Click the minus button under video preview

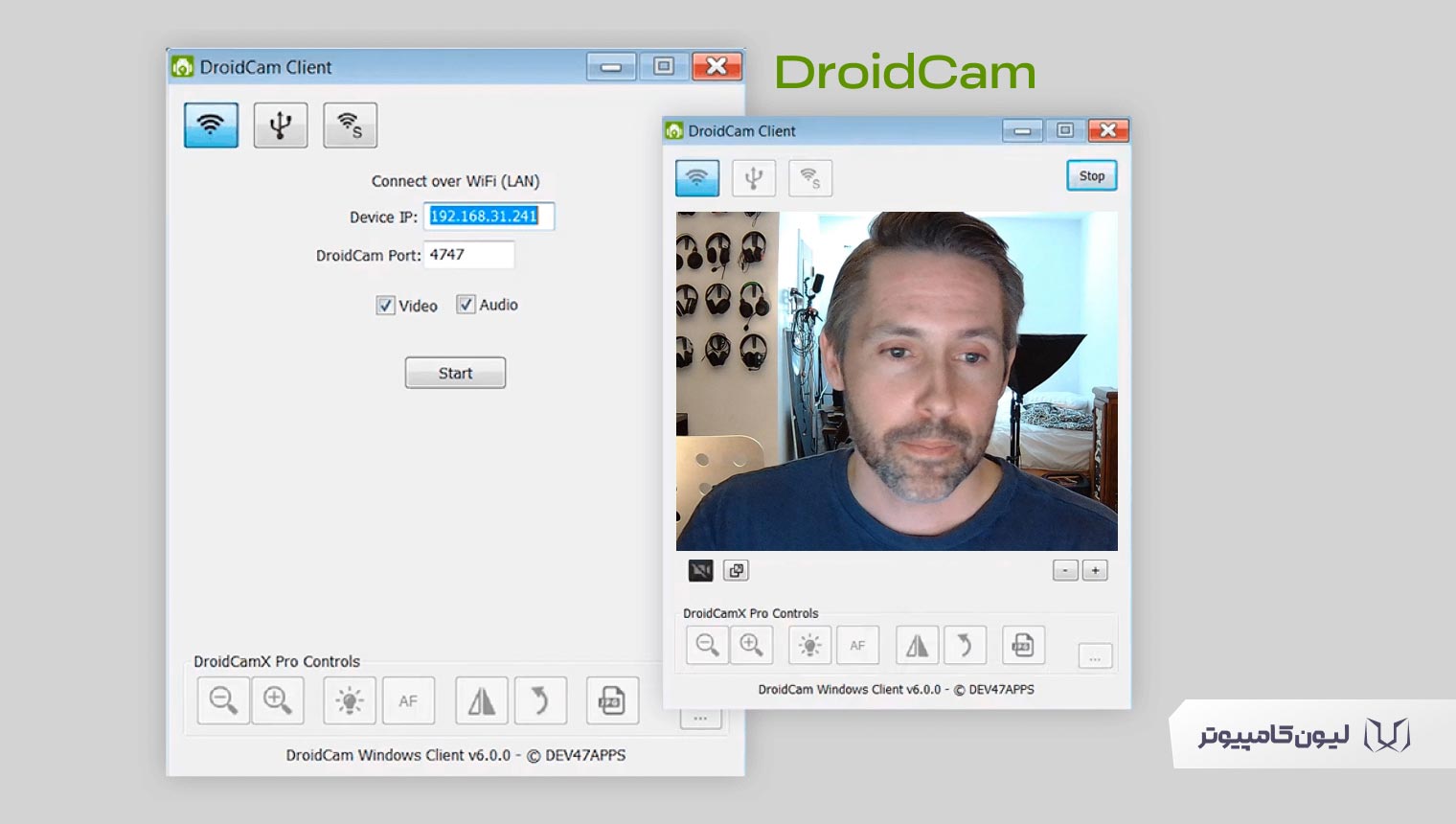(1065, 570)
